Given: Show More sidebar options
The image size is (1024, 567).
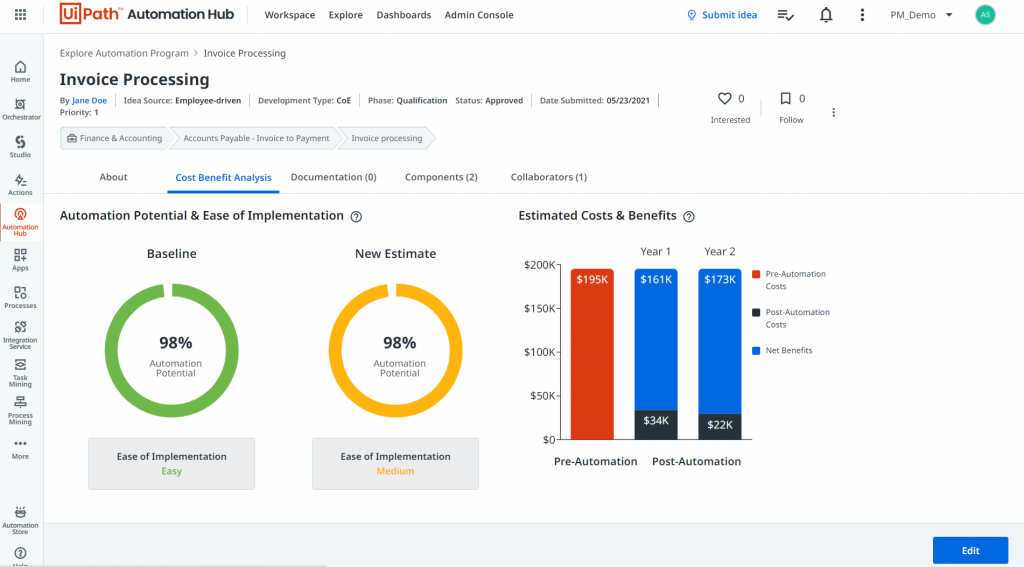Looking at the screenshot, I should click(x=20, y=449).
